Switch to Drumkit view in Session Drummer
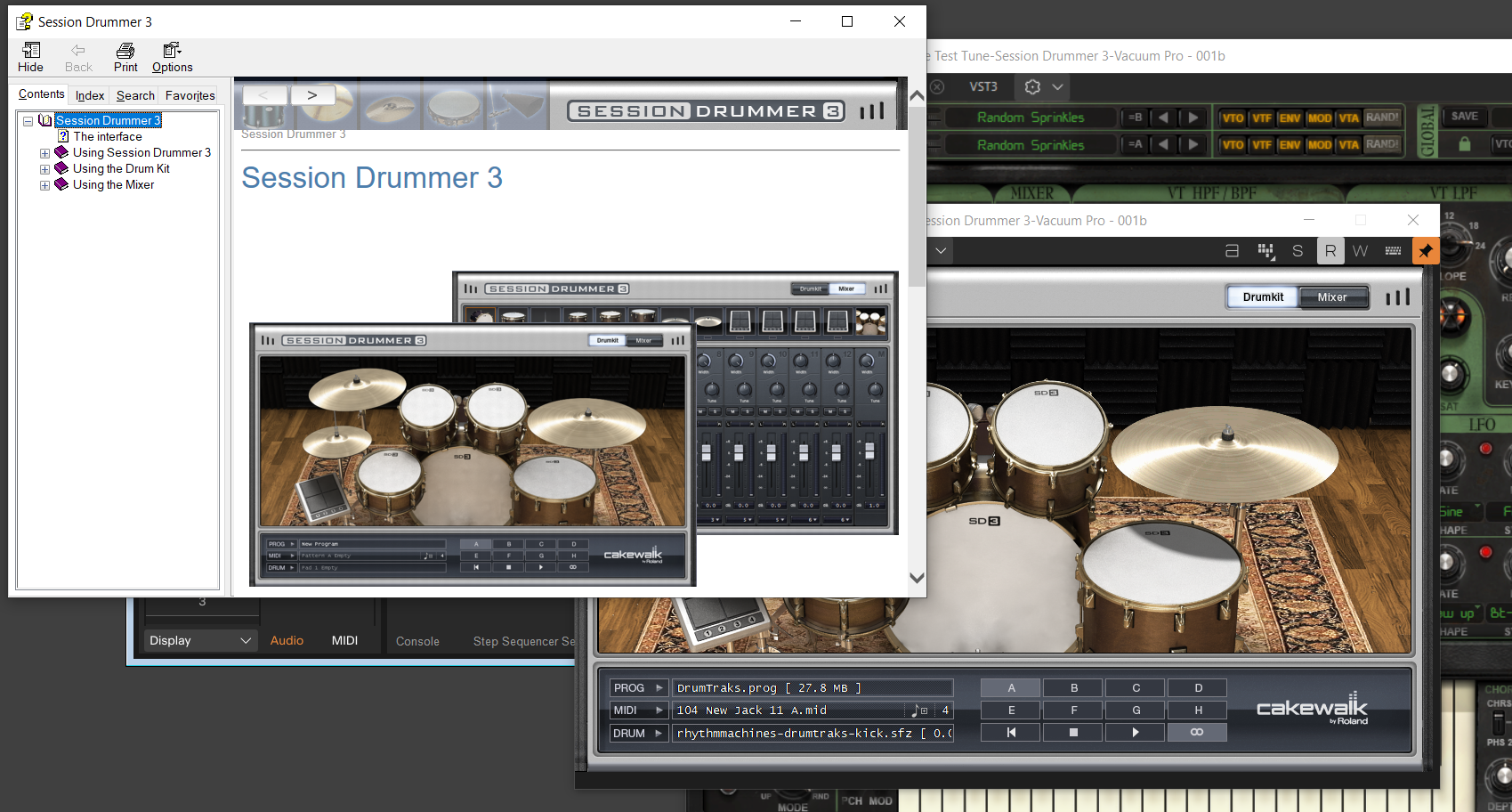Viewport: 1512px width, 812px height. (1263, 297)
